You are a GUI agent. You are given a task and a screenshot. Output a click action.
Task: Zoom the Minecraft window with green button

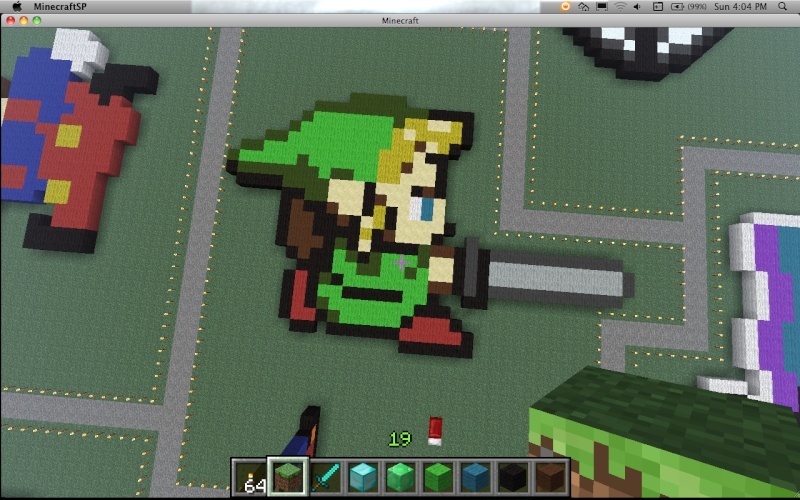click(37, 20)
